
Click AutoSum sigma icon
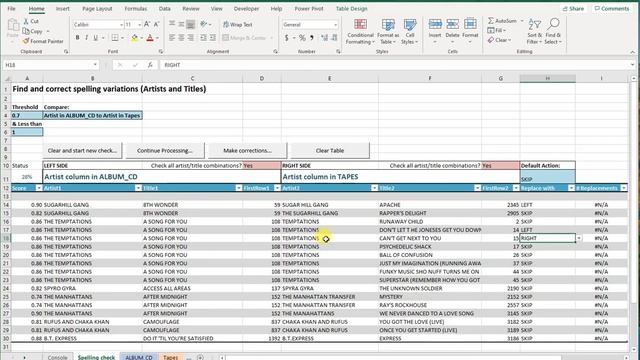pos(491,20)
